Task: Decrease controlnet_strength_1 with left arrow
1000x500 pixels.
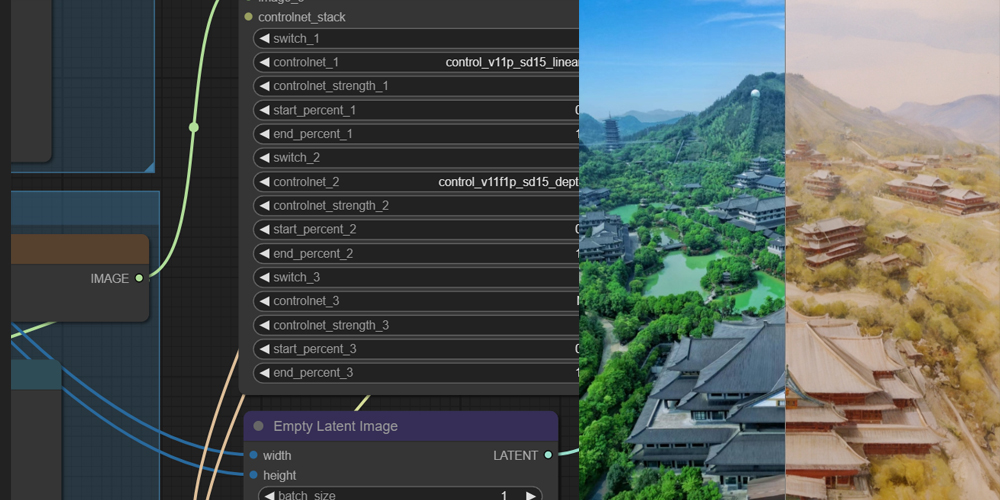Action: pos(264,86)
